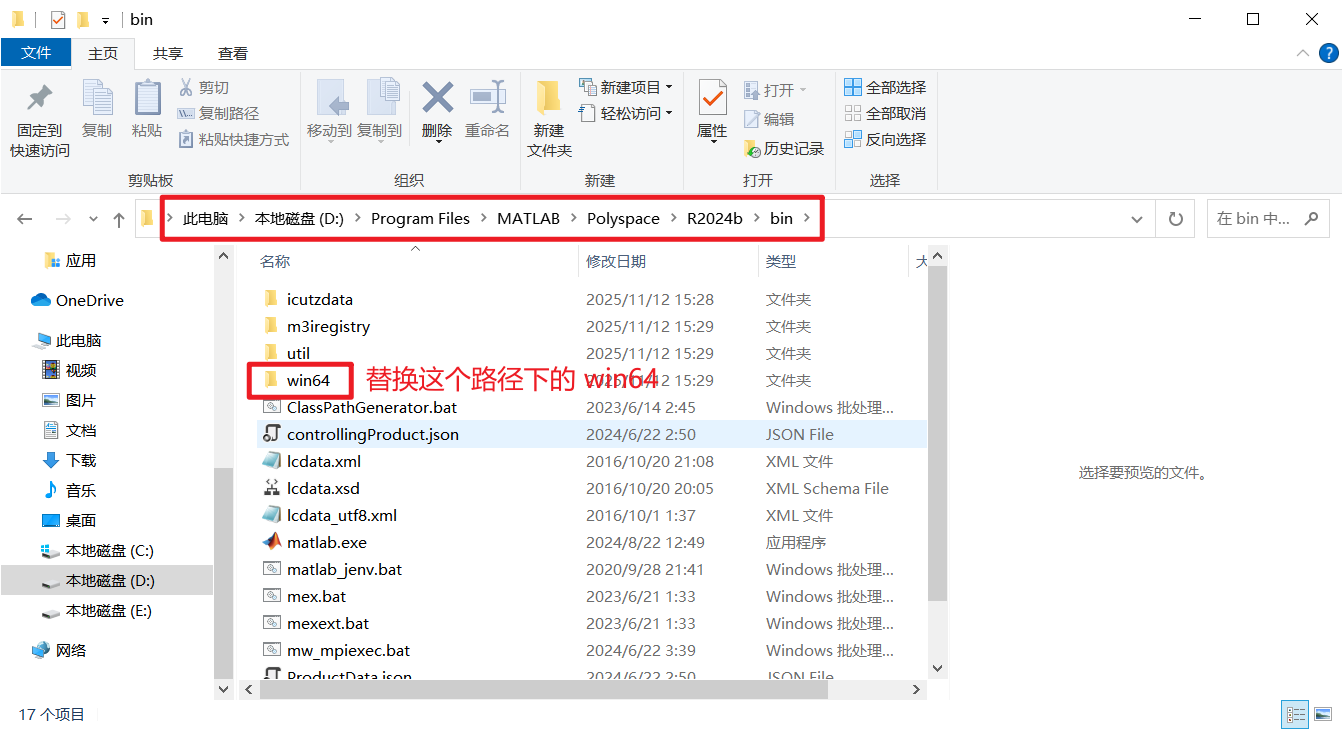Click the Rename (重命名) icon
The height and width of the screenshot is (730, 1343).
[487, 98]
